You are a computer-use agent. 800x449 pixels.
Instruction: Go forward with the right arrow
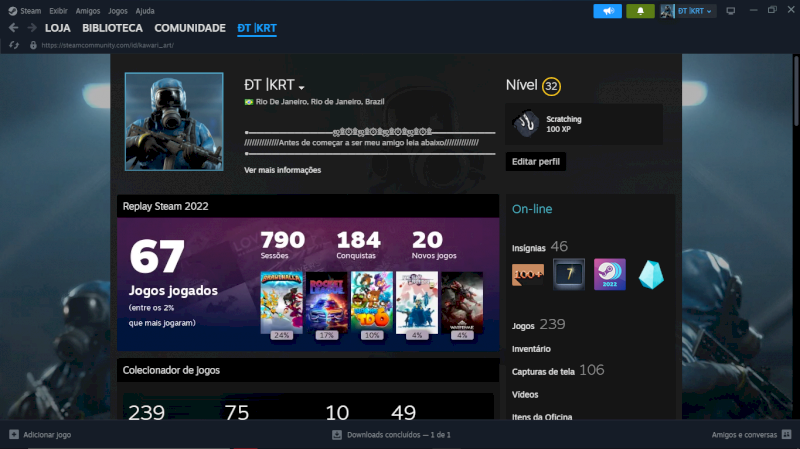point(32,28)
